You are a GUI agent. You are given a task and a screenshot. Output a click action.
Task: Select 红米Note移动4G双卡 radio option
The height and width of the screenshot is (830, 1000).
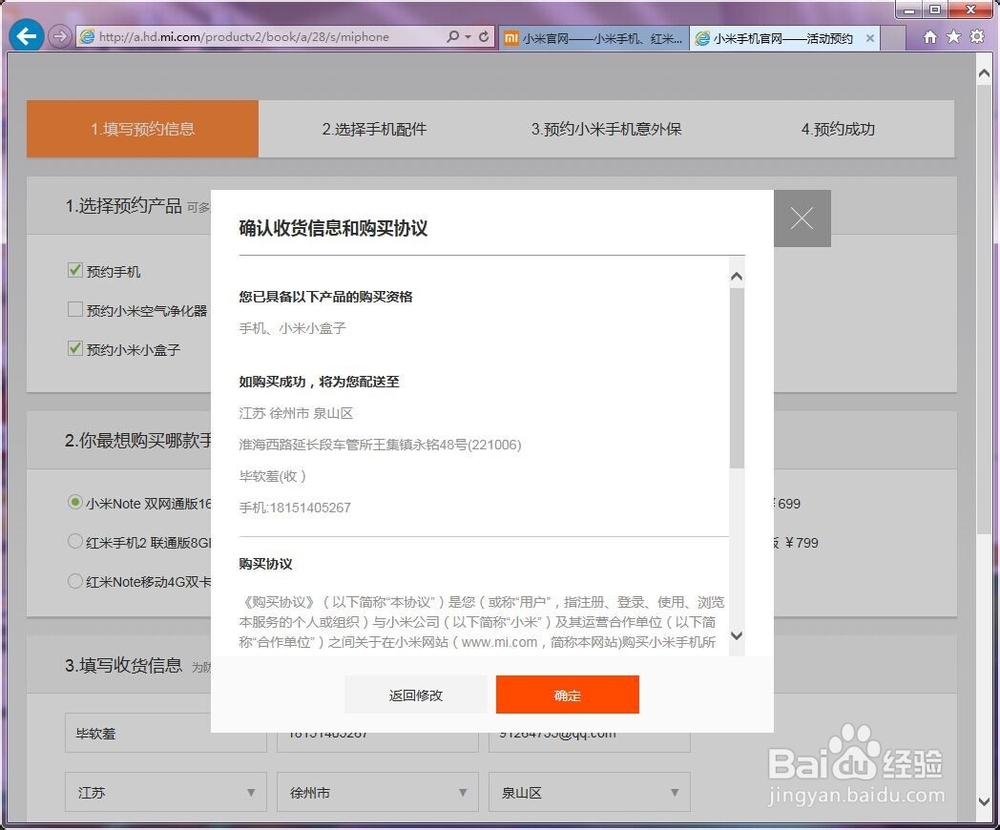75,581
